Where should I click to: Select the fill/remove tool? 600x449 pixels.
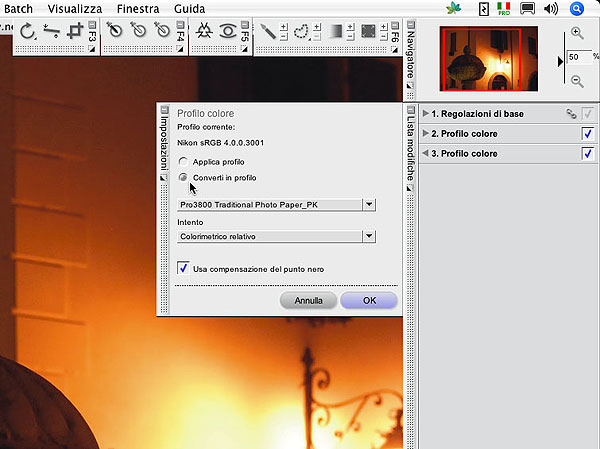click(368, 31)
